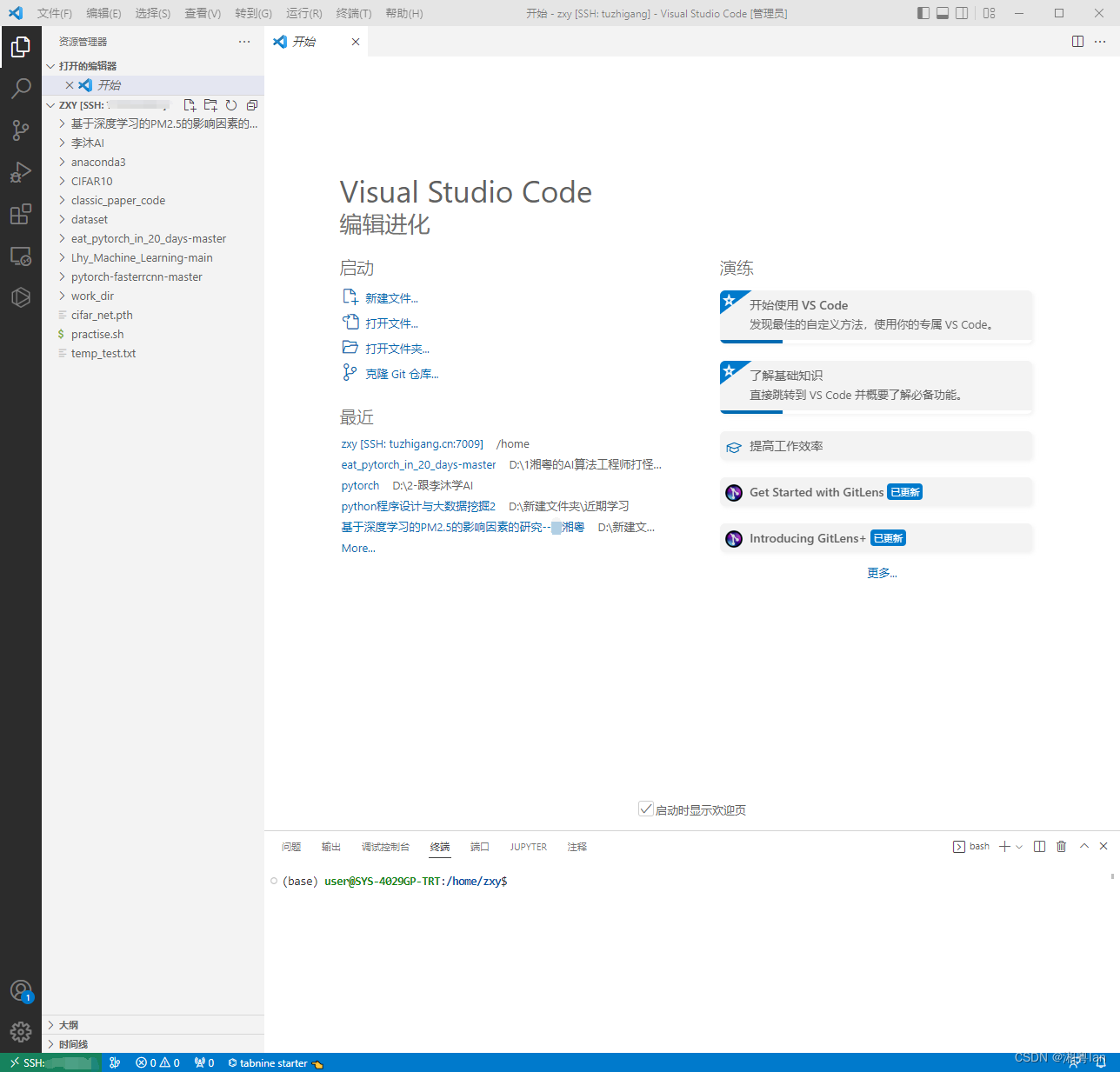The width and height of the screenshot is (1120, 1072).
Task: Expand the Timeline (时间线) section
Action: click(153, 1044)
